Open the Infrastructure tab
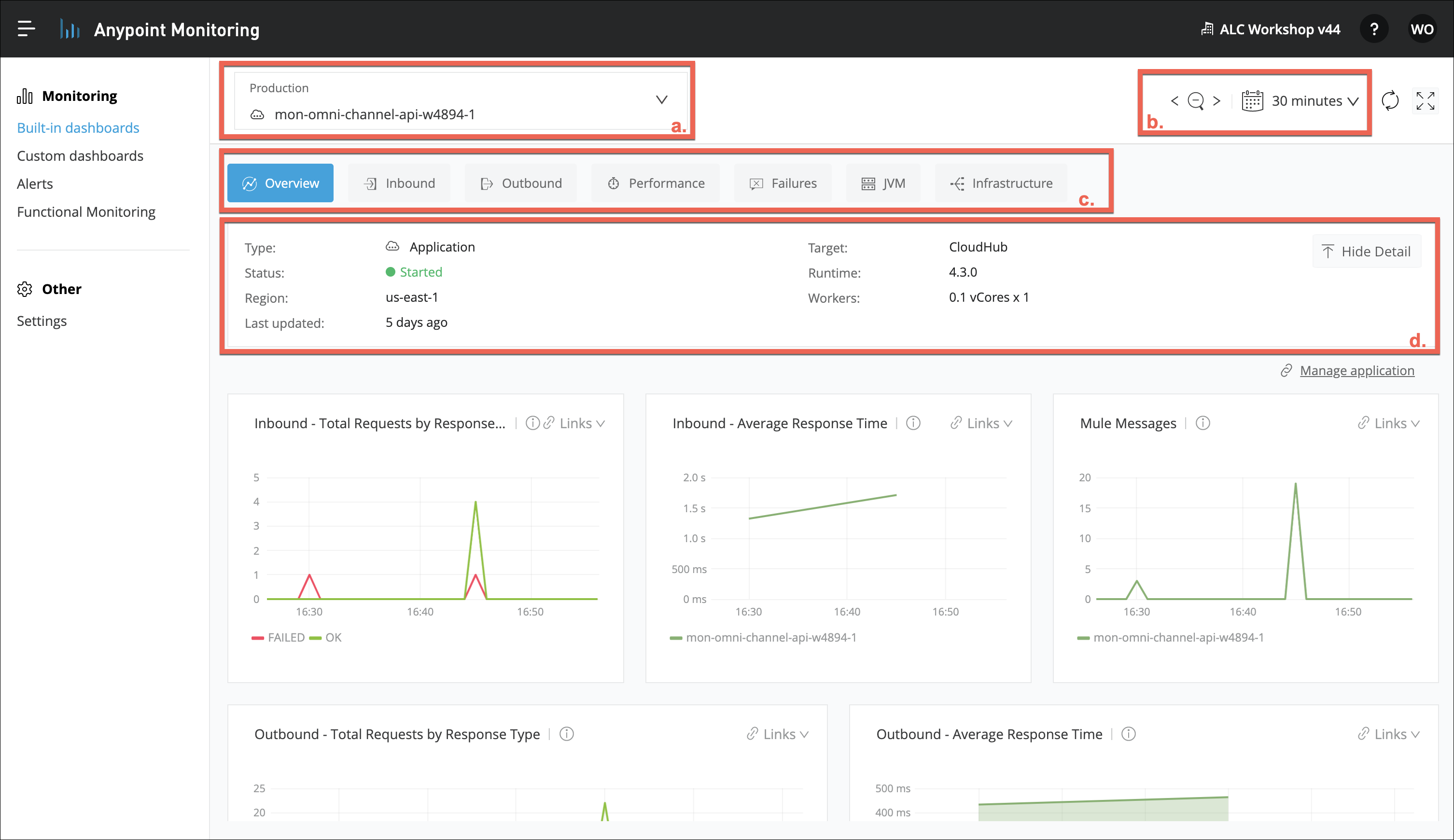The image size is (1454, 840). (x=1001, y=183)
